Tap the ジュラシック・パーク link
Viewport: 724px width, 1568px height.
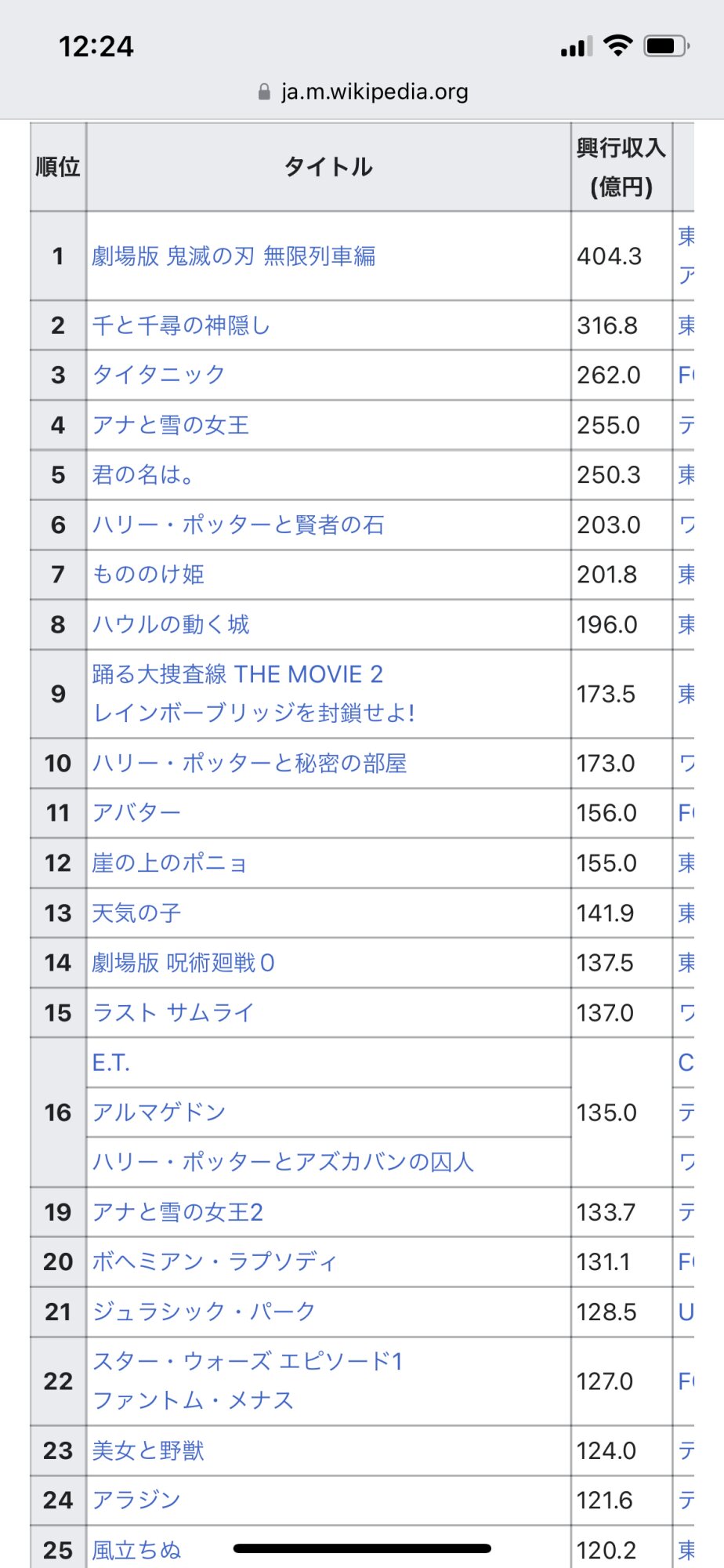[204, 1312]
